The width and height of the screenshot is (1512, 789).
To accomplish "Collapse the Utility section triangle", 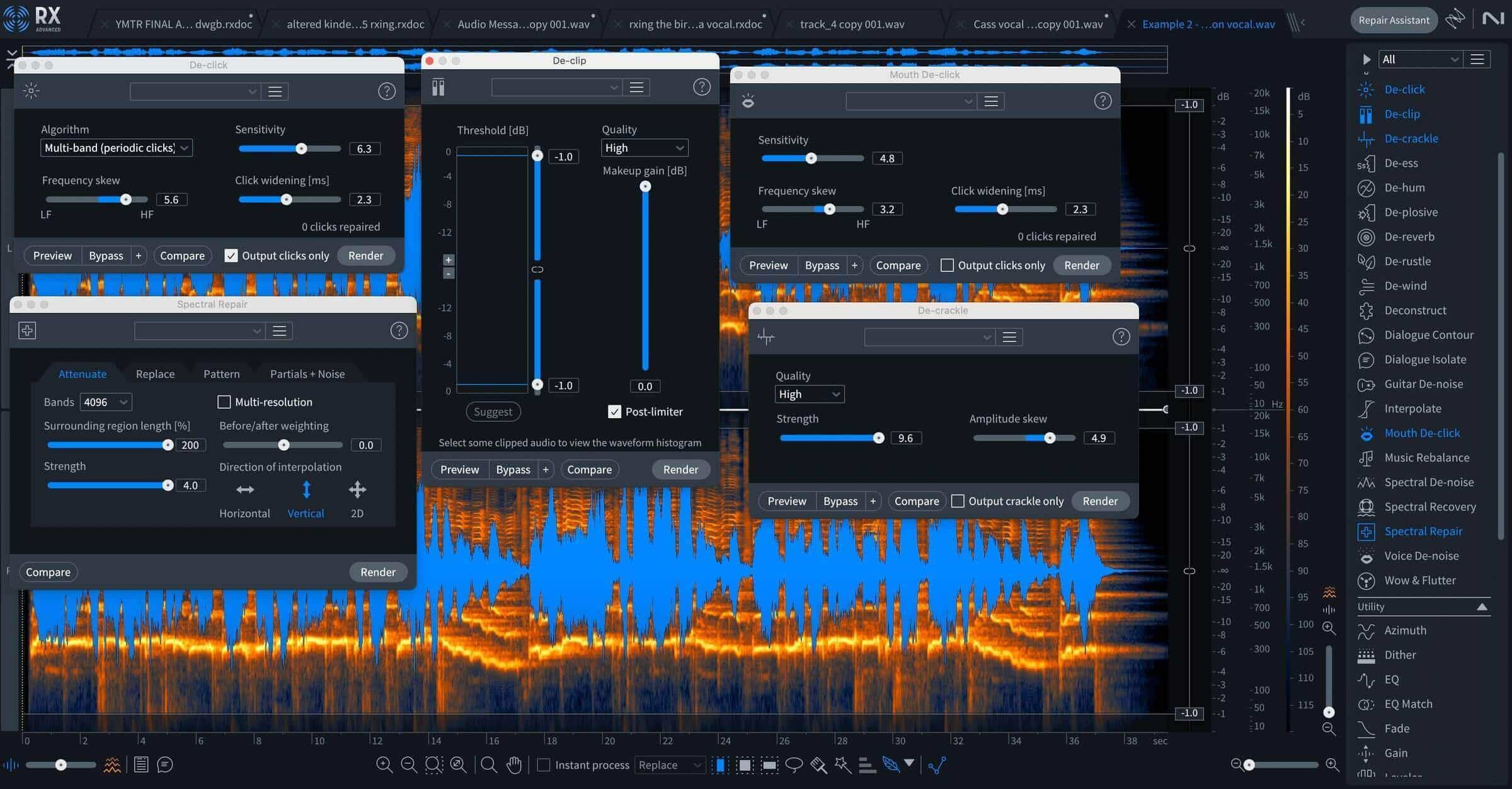I will pyautogui.click(x=1482, y=607).
